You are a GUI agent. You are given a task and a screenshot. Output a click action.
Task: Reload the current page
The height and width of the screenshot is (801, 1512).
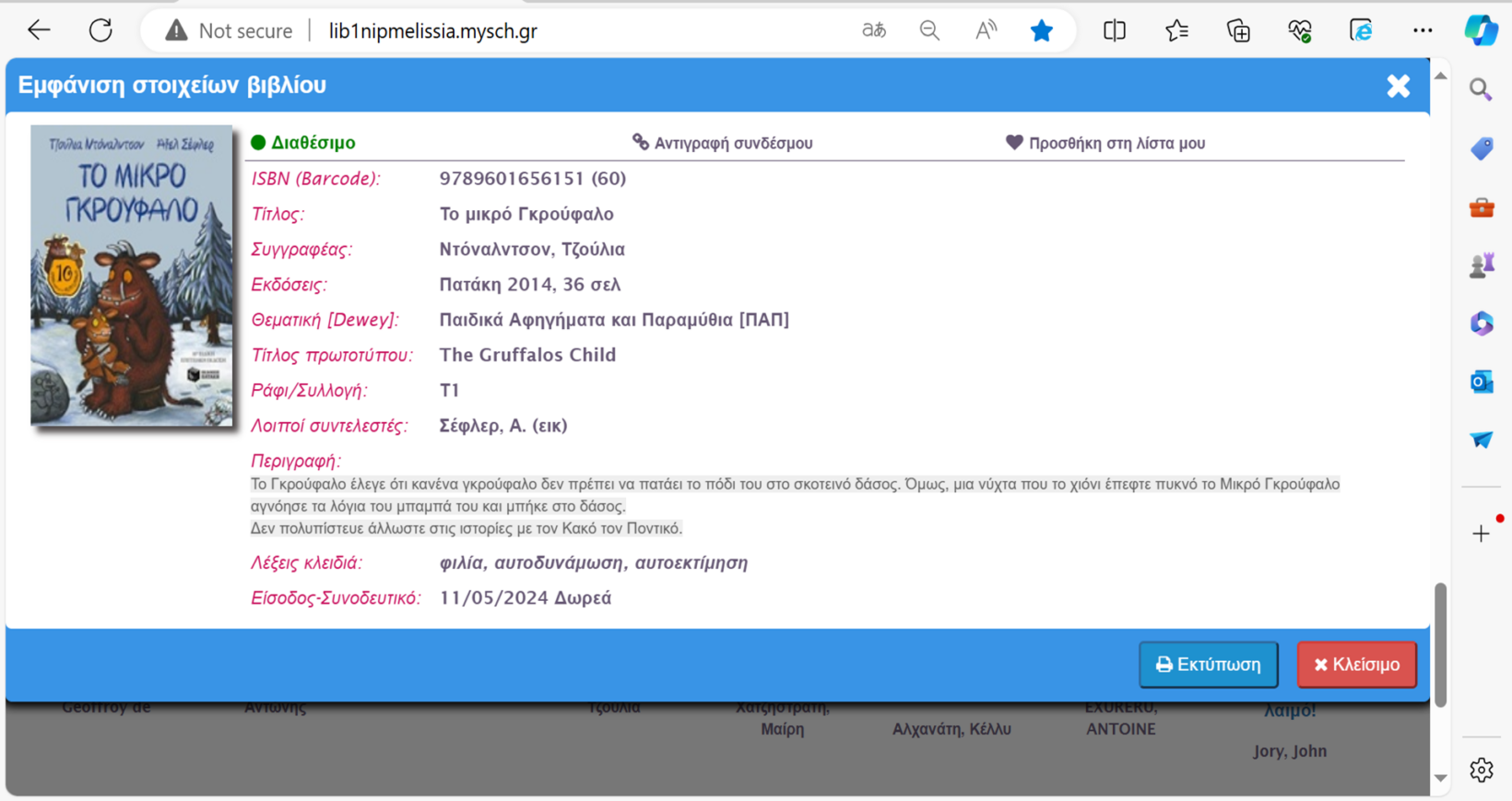pyautogui.click(x=100, y=30)
